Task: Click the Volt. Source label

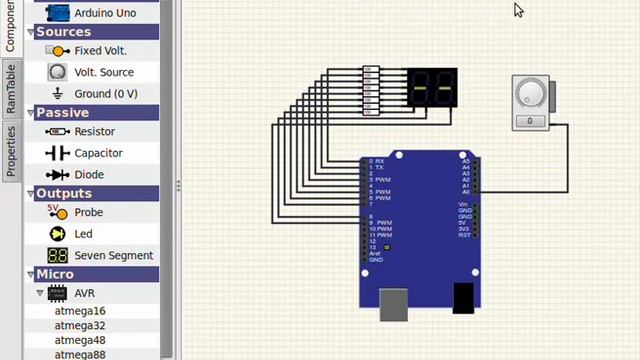Action: click(104, 72)
